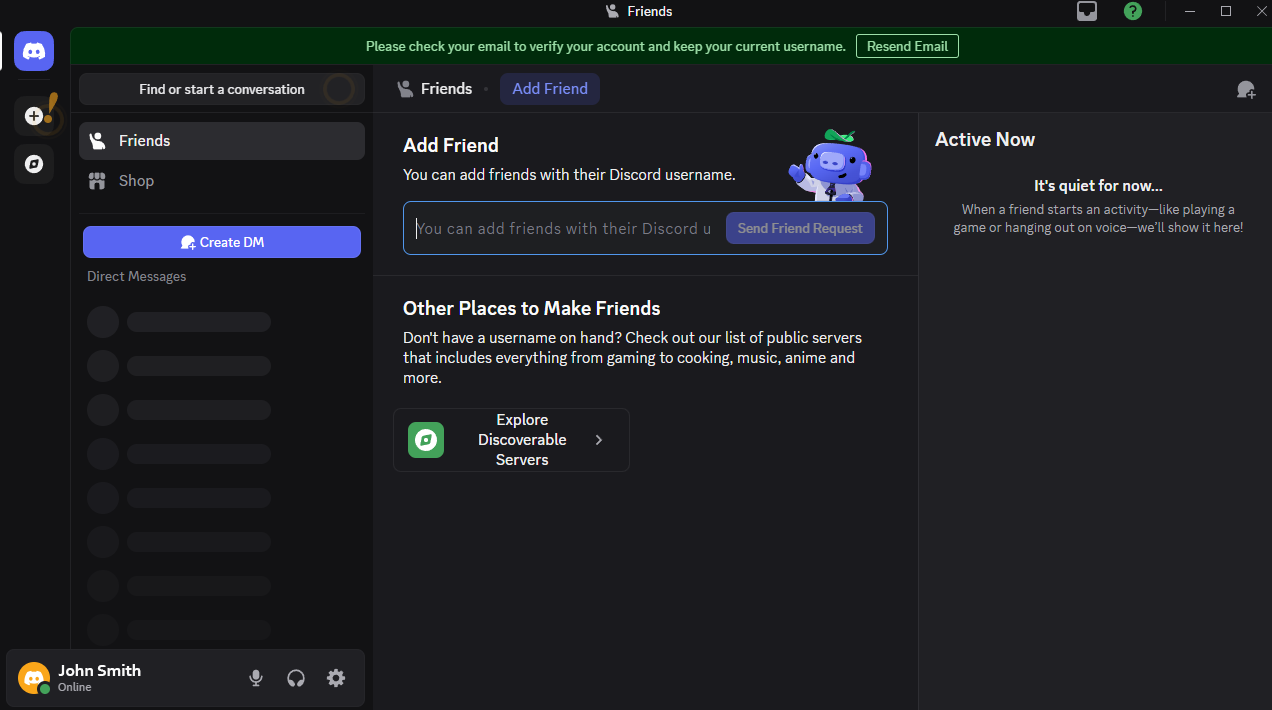This screenshot has width=1272, height=710.
Task: Open Discover servers compass icon in sidebar
Action: pos(34,164)
